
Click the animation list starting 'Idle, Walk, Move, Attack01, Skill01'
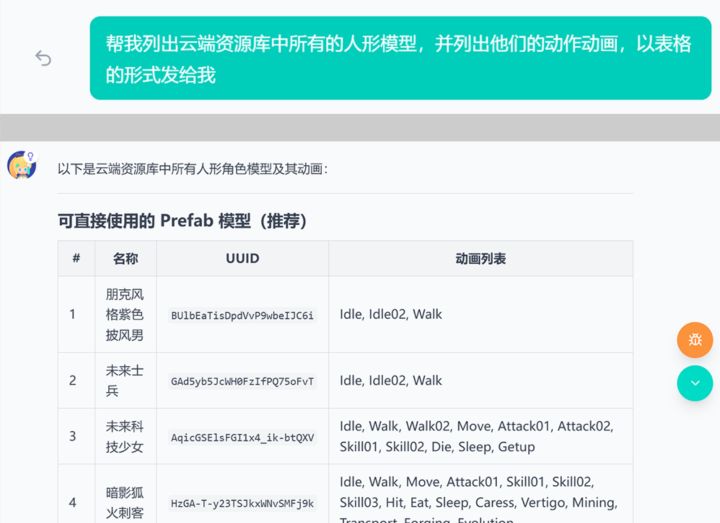click(x=478, y=502)
